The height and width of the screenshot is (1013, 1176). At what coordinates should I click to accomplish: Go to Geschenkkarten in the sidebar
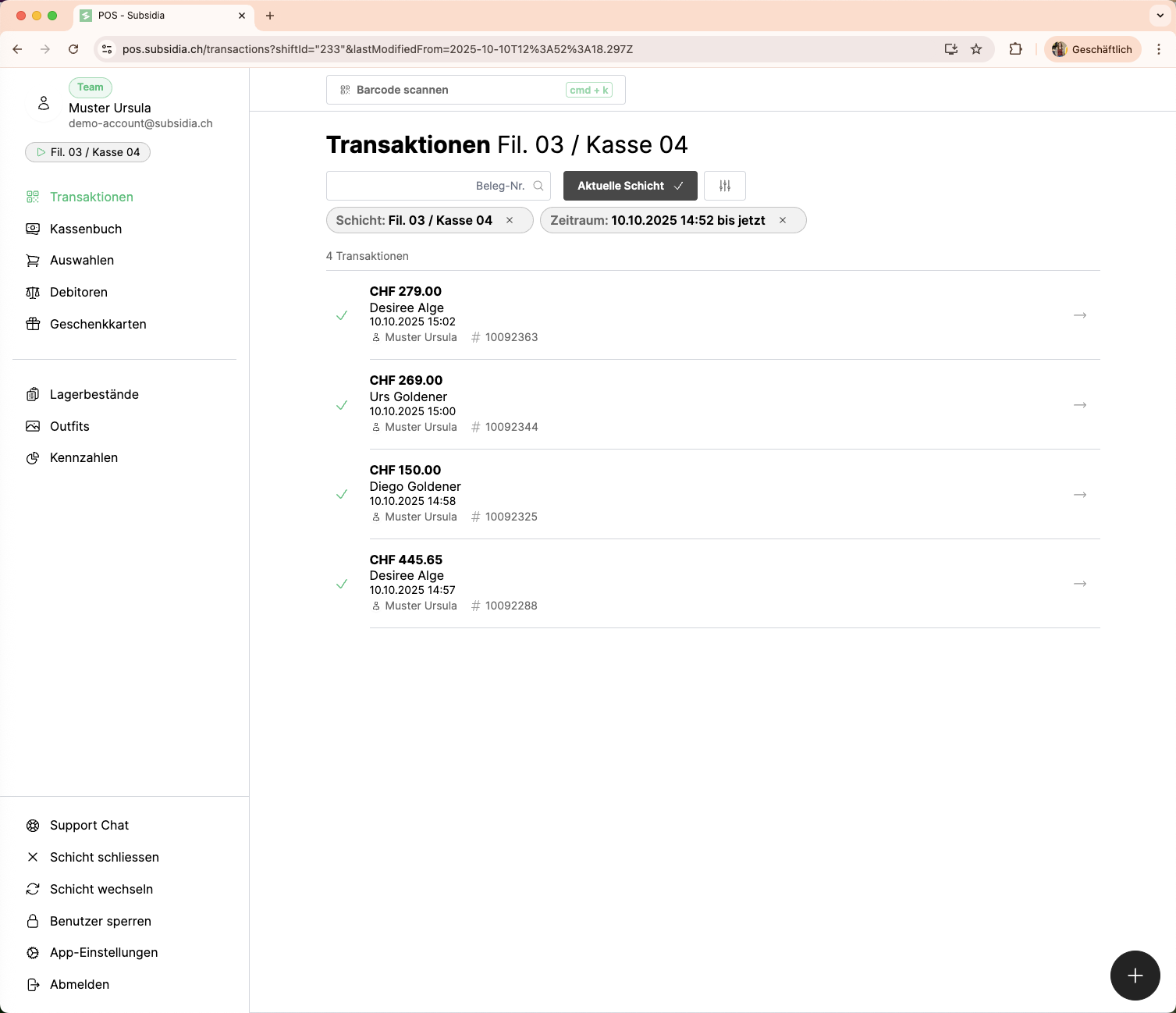[x=98, y=324]
